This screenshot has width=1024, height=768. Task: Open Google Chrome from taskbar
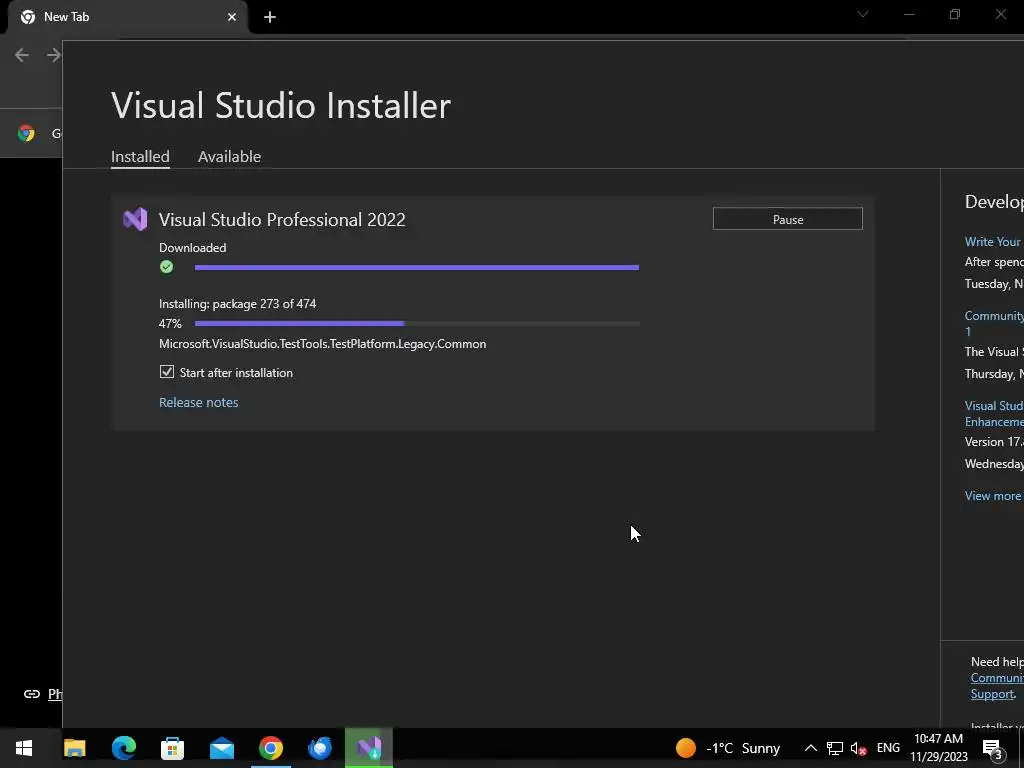click(271, 748)
